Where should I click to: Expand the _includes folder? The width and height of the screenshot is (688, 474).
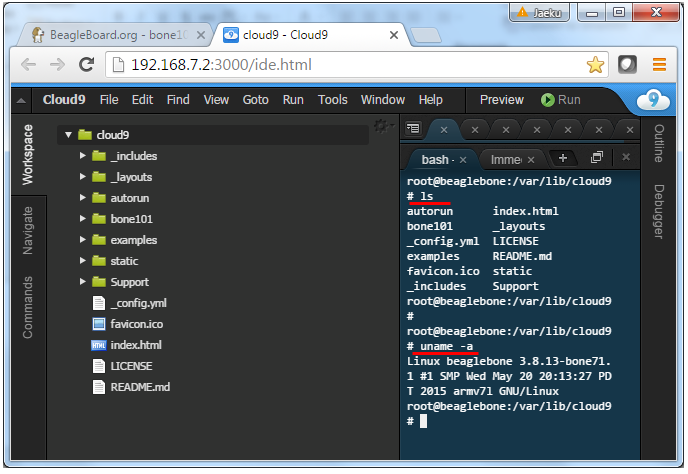(x=82, y=156)
